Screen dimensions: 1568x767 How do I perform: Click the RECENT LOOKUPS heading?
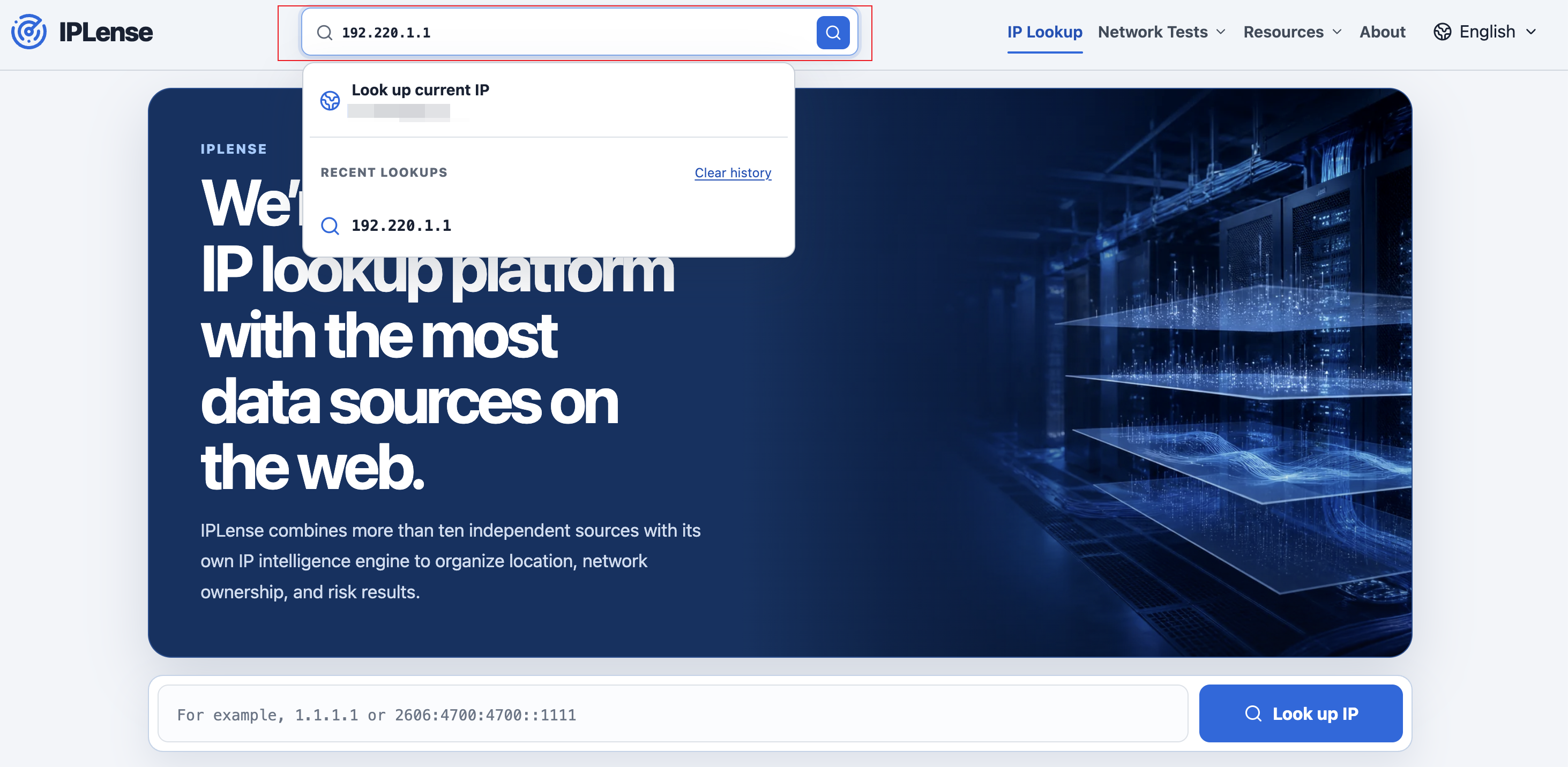(x=384, y=172)
